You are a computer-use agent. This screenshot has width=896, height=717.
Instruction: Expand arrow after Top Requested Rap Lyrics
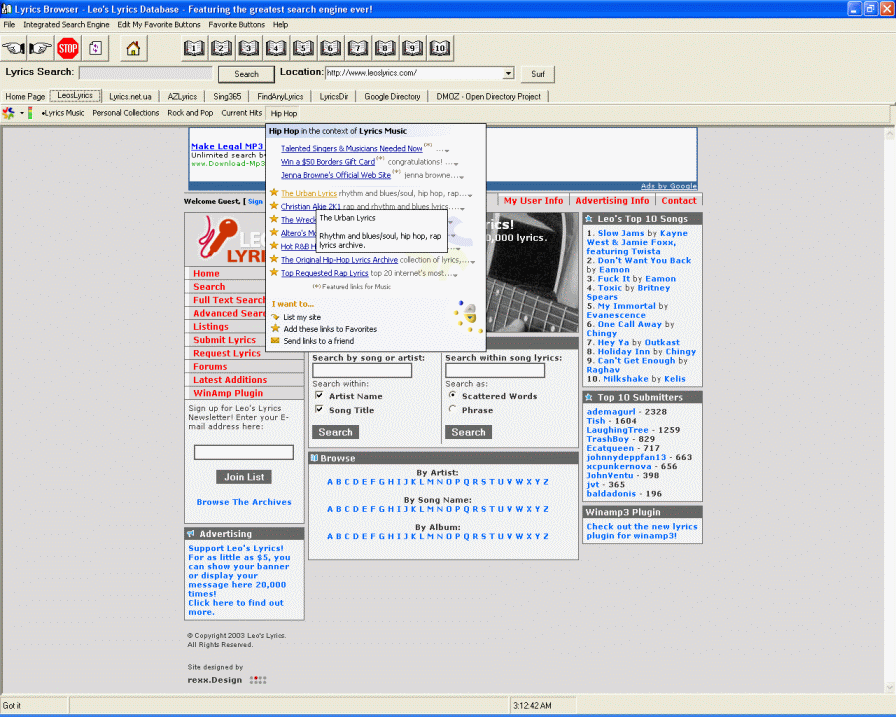(x=455, y=275)
